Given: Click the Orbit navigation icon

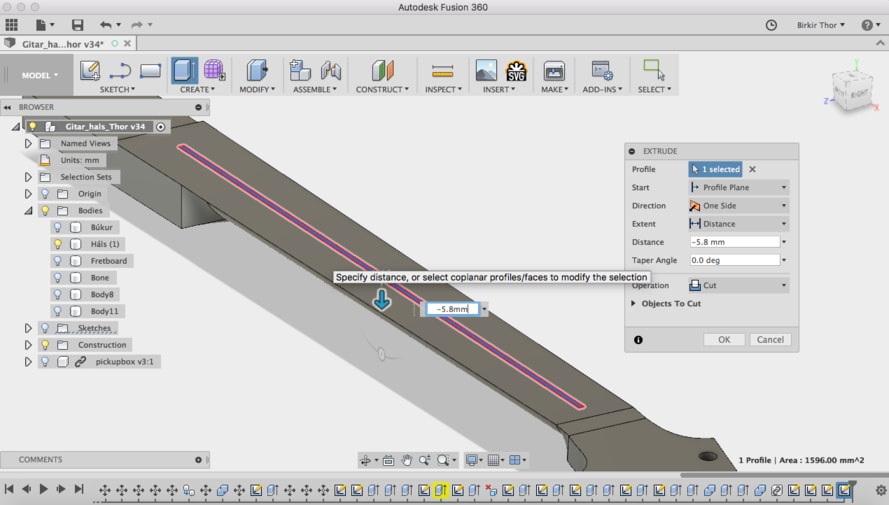Looking at the screenshot, I should [x=366, y=460].
